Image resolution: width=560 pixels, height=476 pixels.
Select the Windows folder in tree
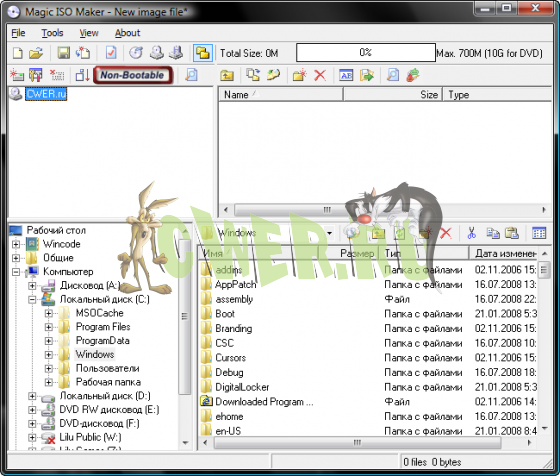click(x=95, y=355)
